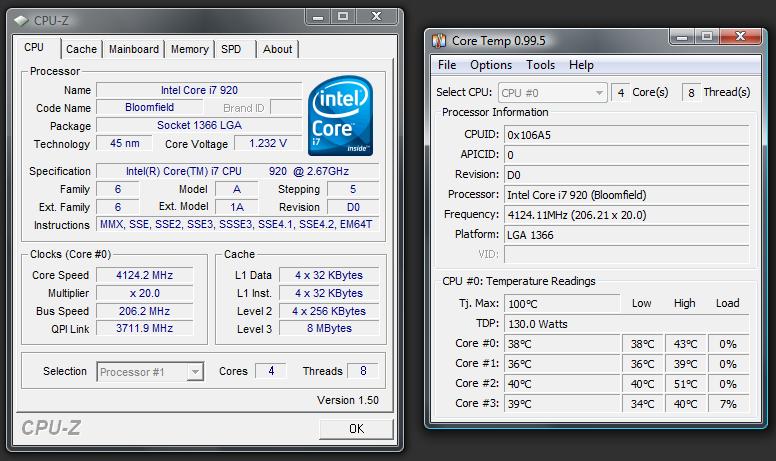Open the Options menu in Core Temp
Screen dimensions: 776x461
[491, 65]
